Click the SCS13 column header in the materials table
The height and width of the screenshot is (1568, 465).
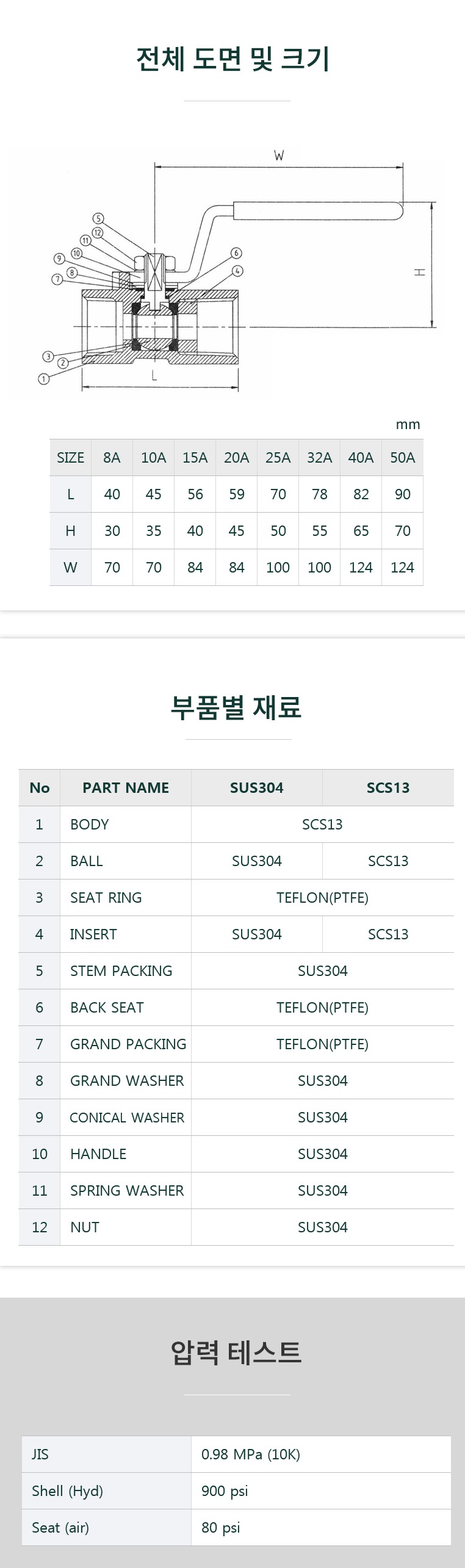click(x=387, y=788)
